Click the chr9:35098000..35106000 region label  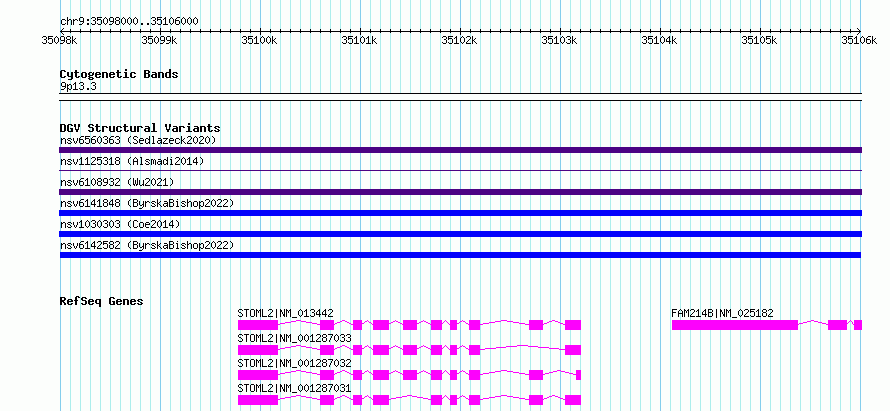(x=129, y=22)
